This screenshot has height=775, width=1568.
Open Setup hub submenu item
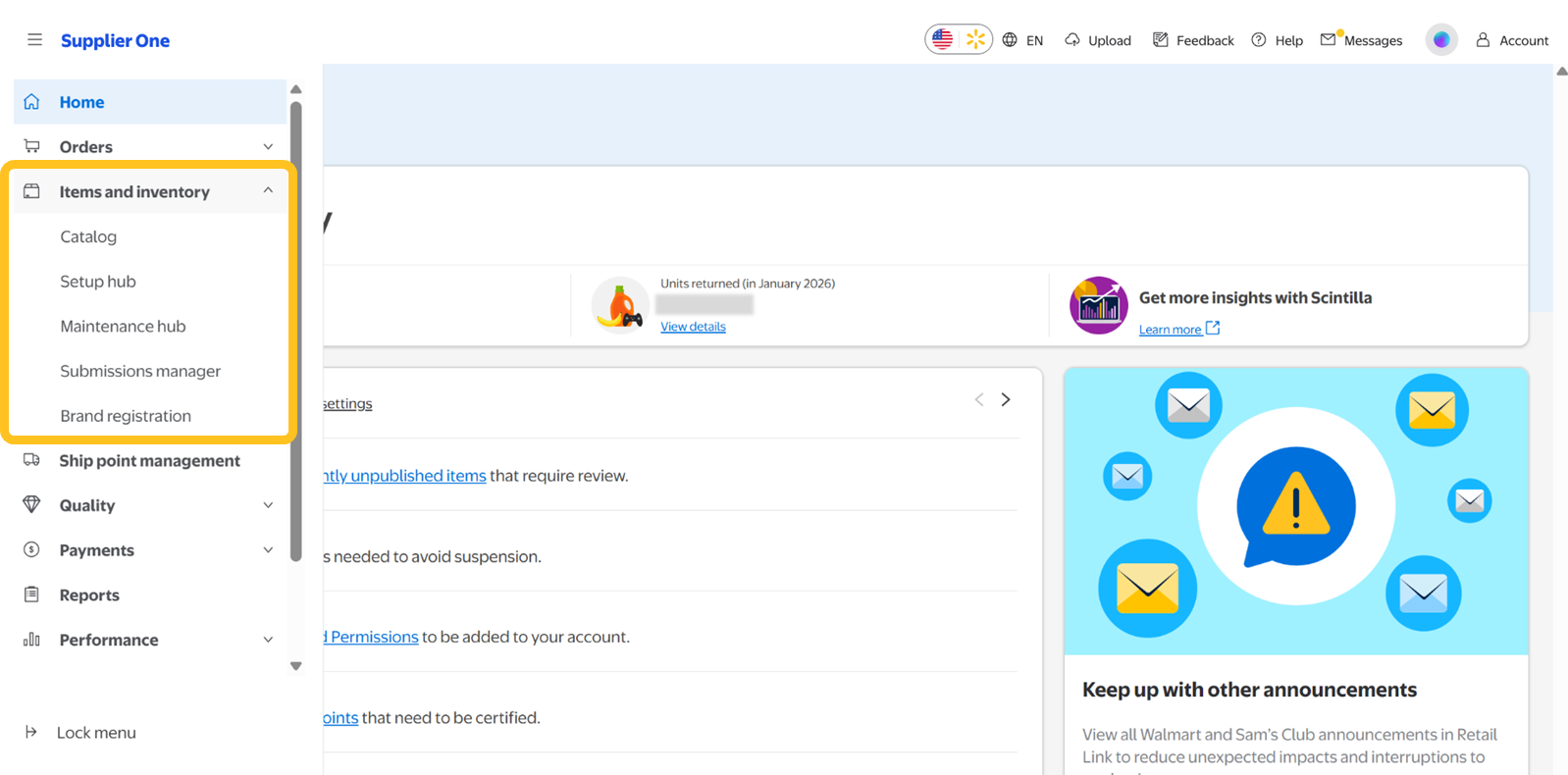click(98, 282)
